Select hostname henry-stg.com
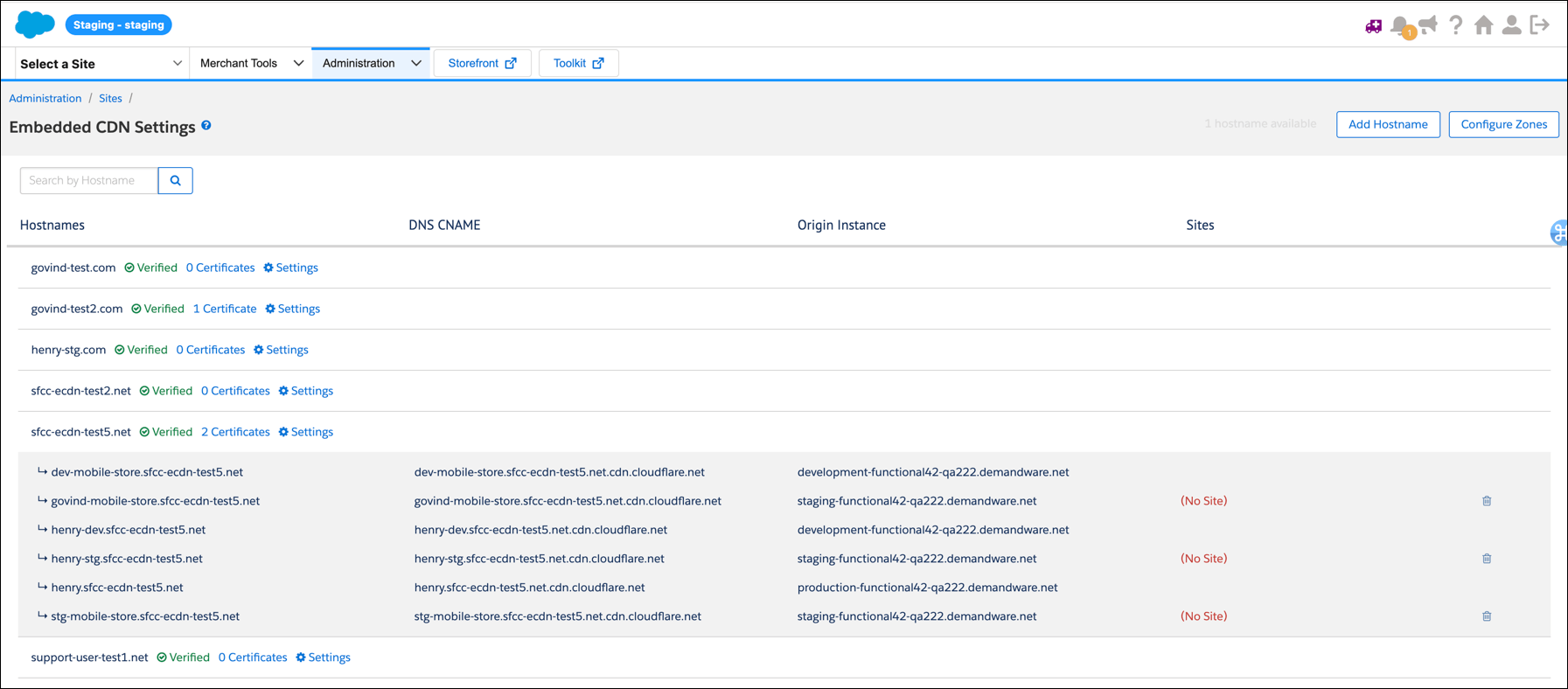This screenshot has height=689, width=1568. coord(68,350)
